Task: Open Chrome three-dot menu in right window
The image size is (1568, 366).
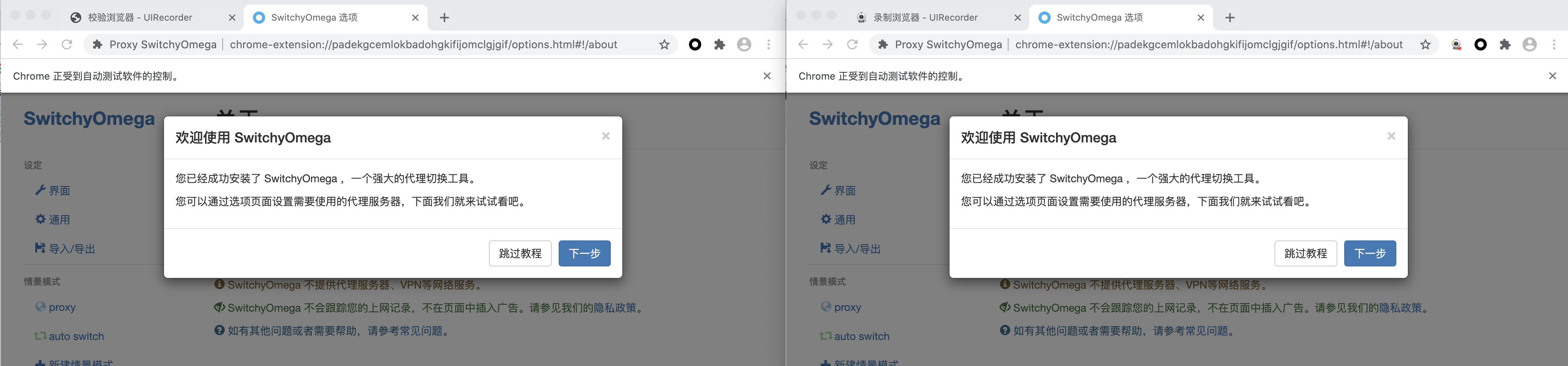Action: [1554, 44]
